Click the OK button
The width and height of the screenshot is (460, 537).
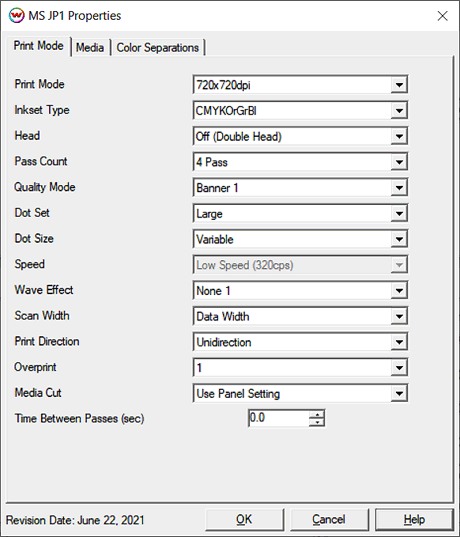(244, 520)
